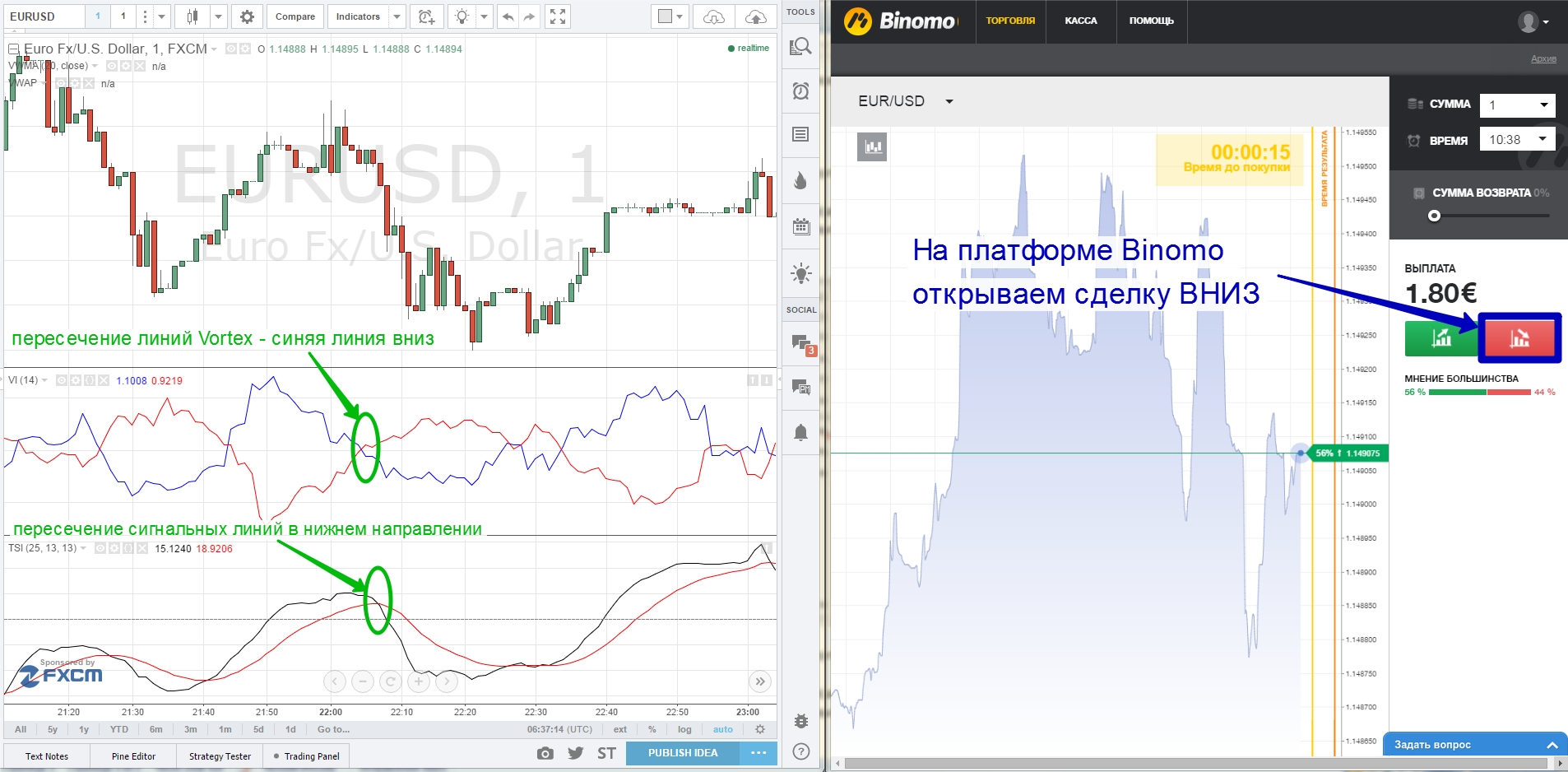Open the news list panel icon
The width and height of the screenshot is (1568, 772).
pos(800,134)
